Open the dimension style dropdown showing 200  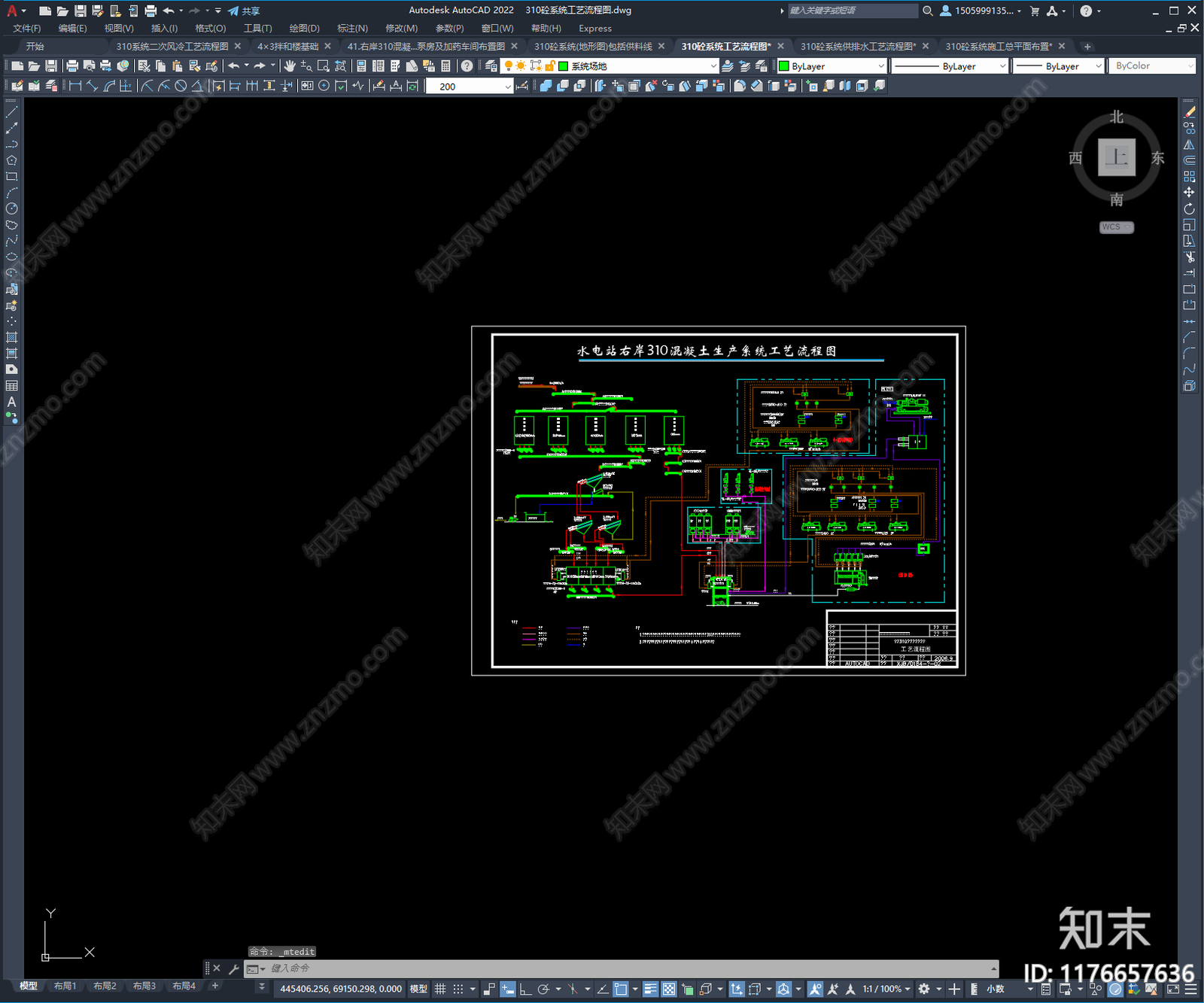pyautogui.click(x=470, y=86)
